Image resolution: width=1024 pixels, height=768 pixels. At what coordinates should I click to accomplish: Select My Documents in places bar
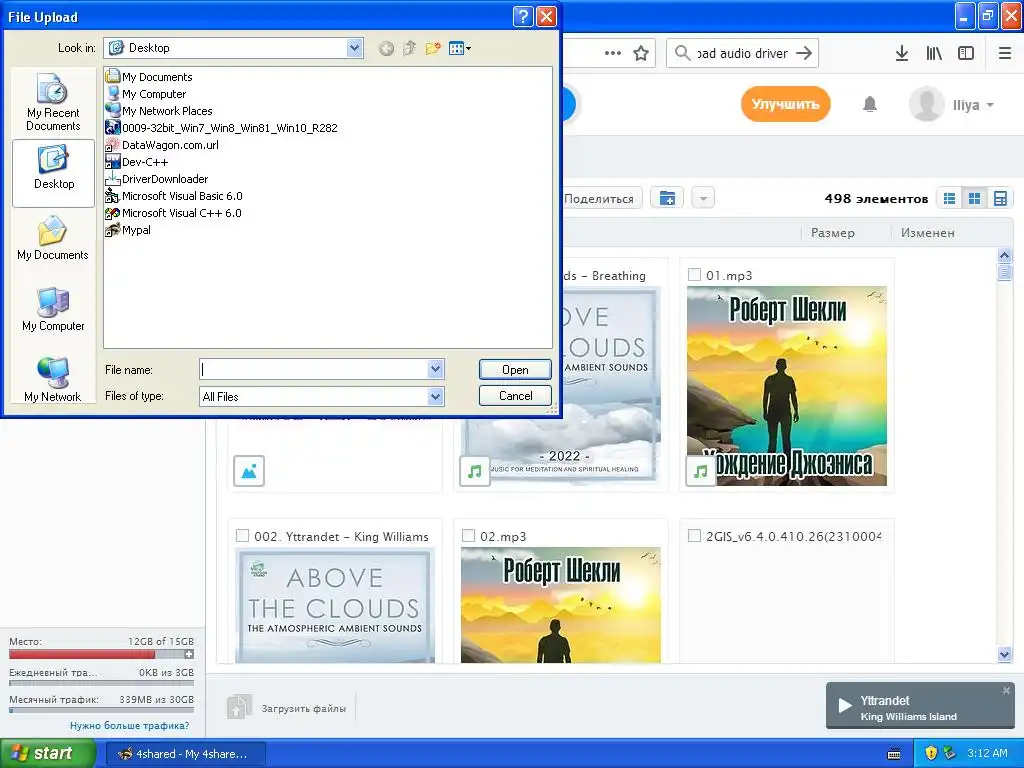[53, 238]
